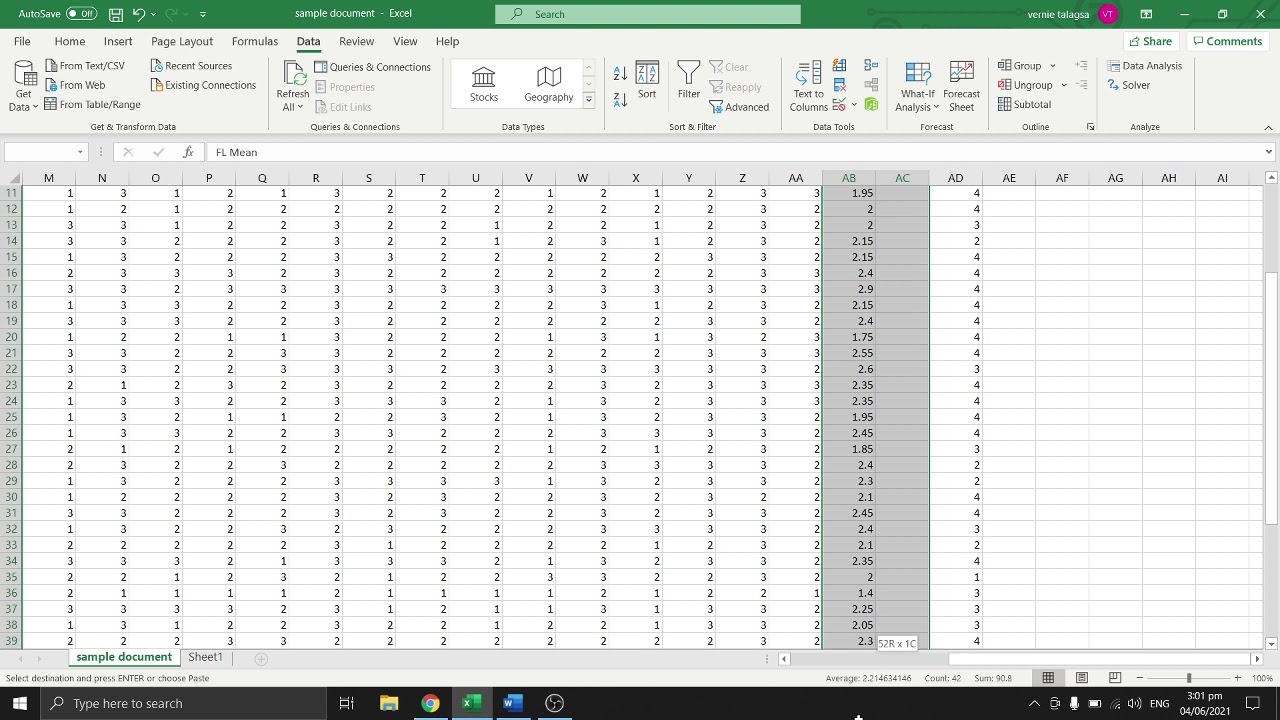
Task: Switch to the Page Layout tab
Action: pyautogui.click(x=182, y=41)
